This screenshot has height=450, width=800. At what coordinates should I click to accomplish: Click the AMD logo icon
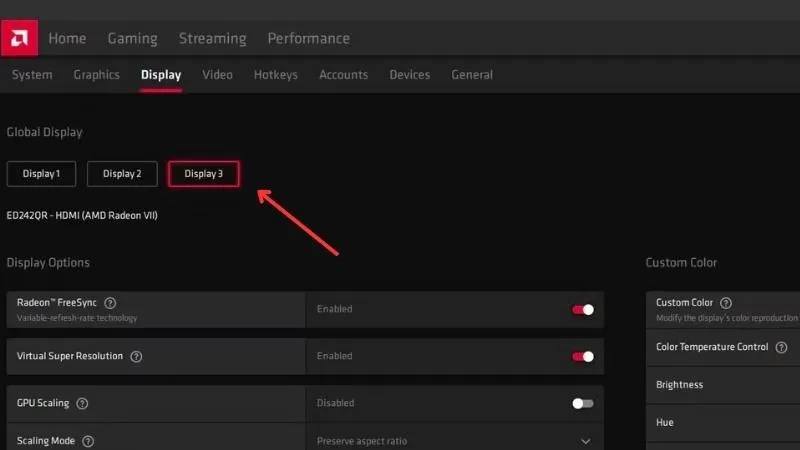(19, 38)
